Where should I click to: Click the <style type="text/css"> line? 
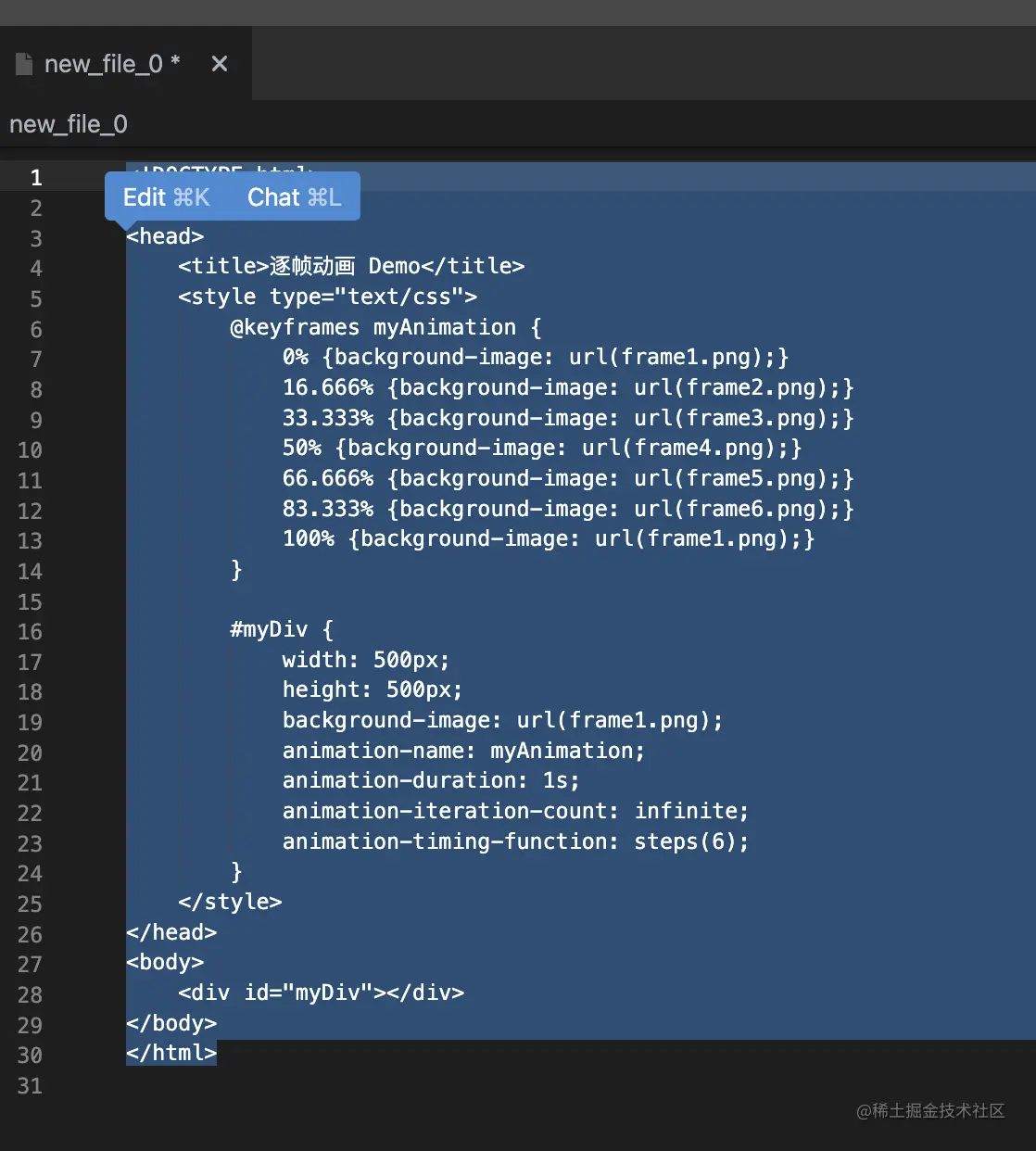pos(328,297)
